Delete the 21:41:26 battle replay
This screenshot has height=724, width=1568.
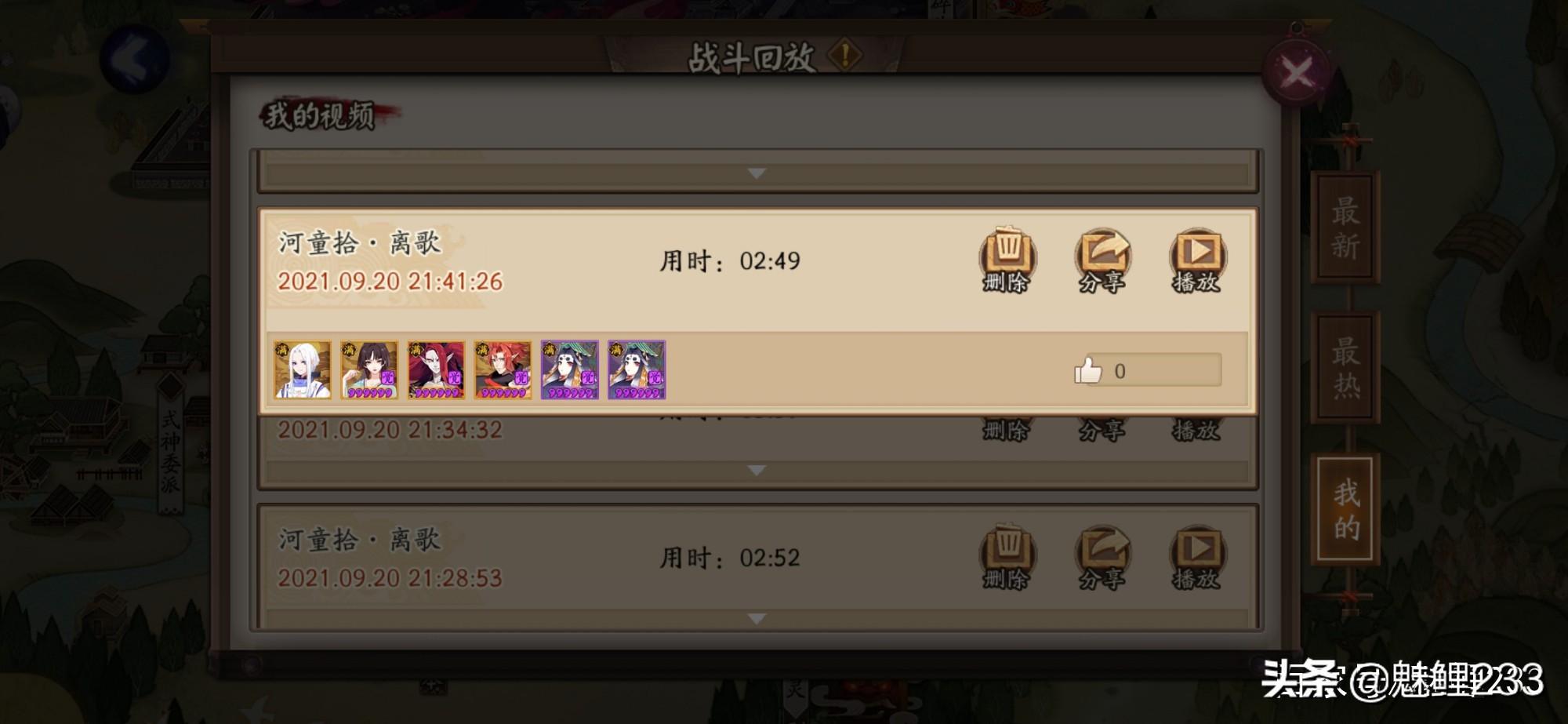coord(1007,260)
